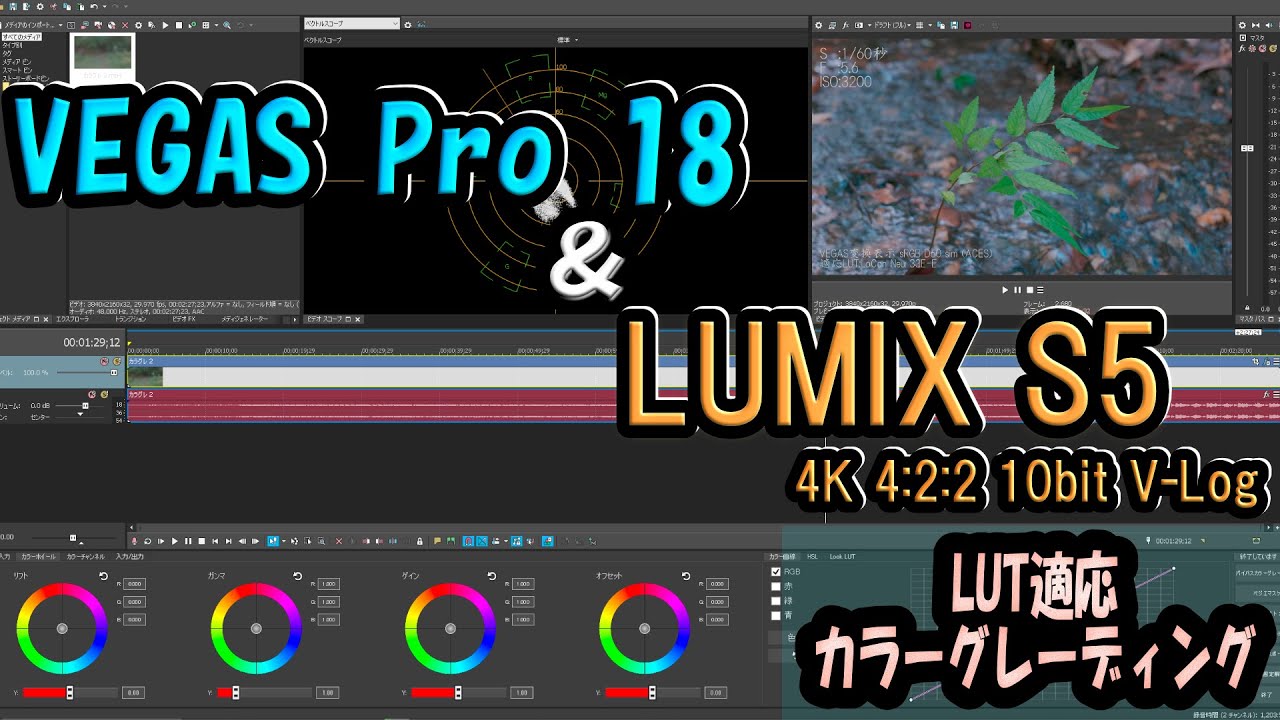Toggle split screen view in preview

(859, 25)
